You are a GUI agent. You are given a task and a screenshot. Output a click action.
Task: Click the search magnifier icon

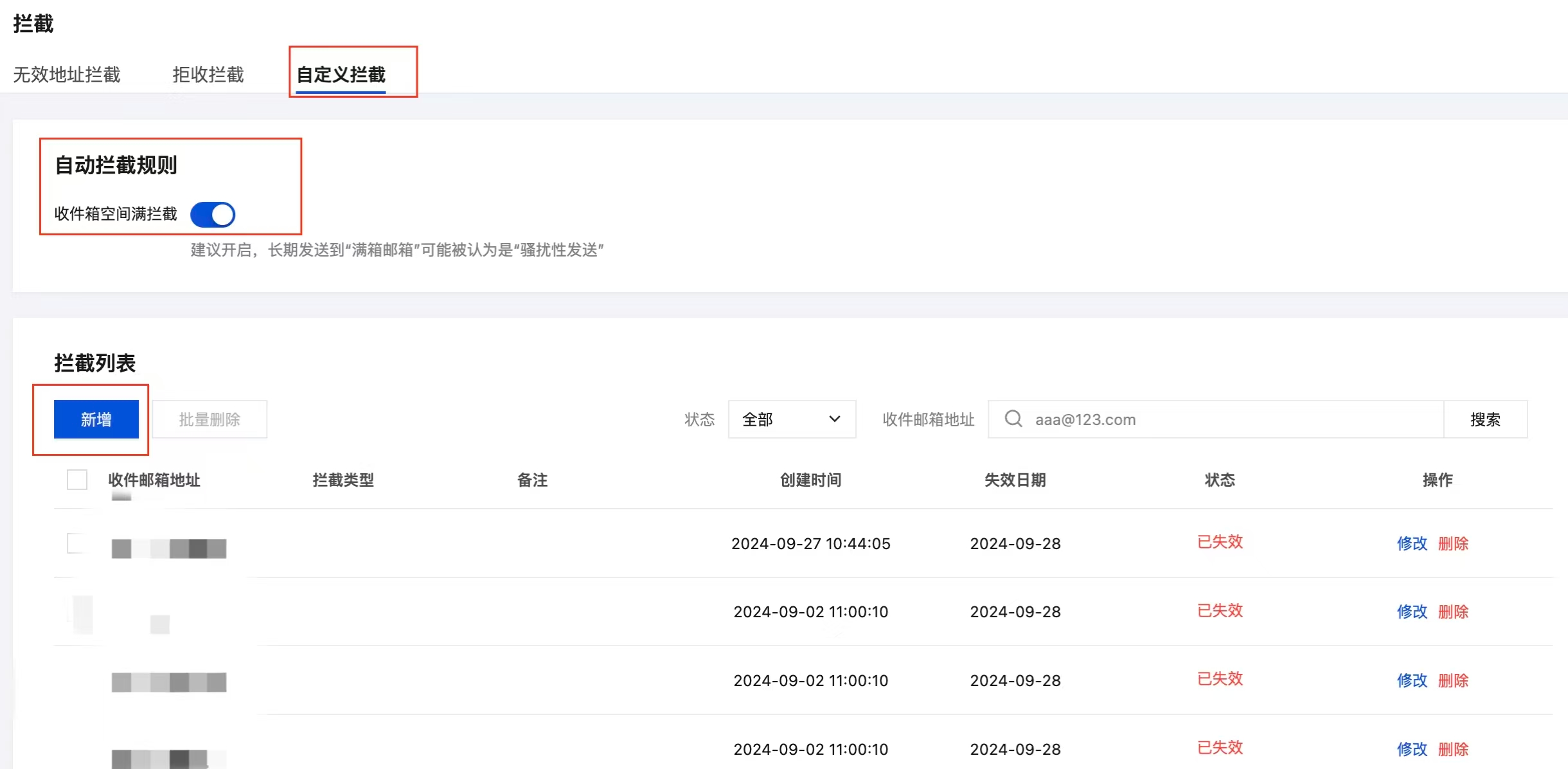click(1013, 419)
